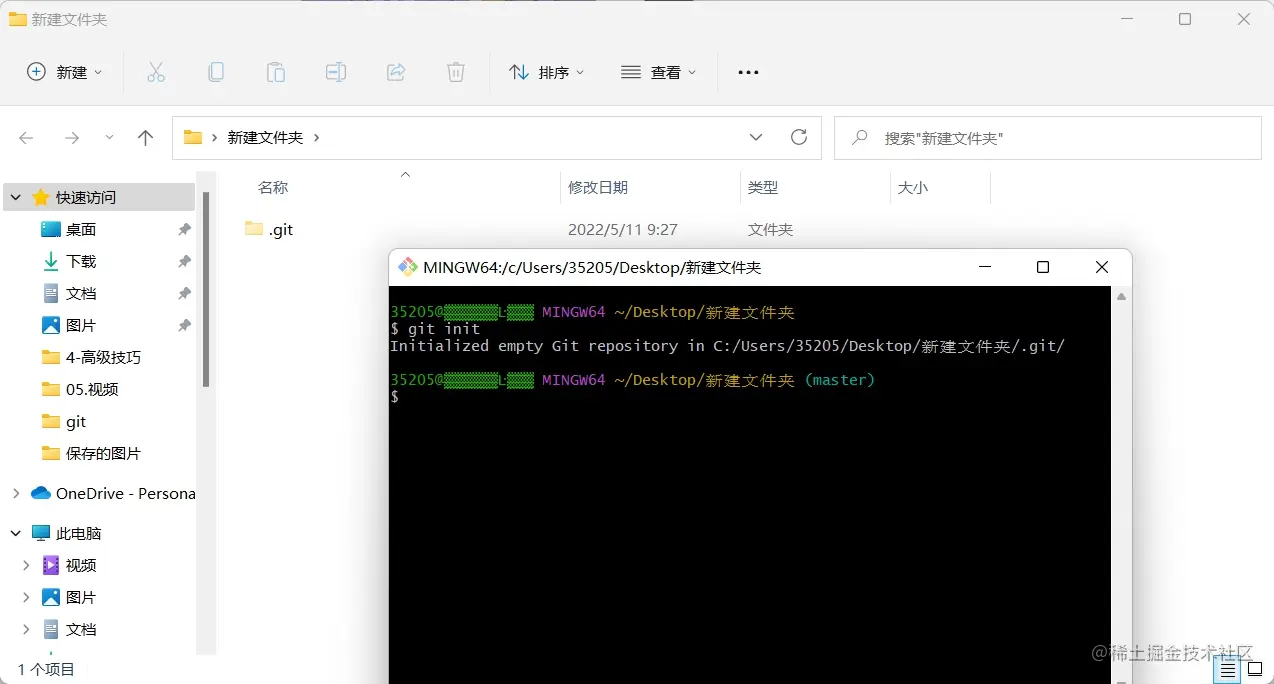Click the Delete trash icon
The image size is (1274, 684).
[x=455, y=72]
